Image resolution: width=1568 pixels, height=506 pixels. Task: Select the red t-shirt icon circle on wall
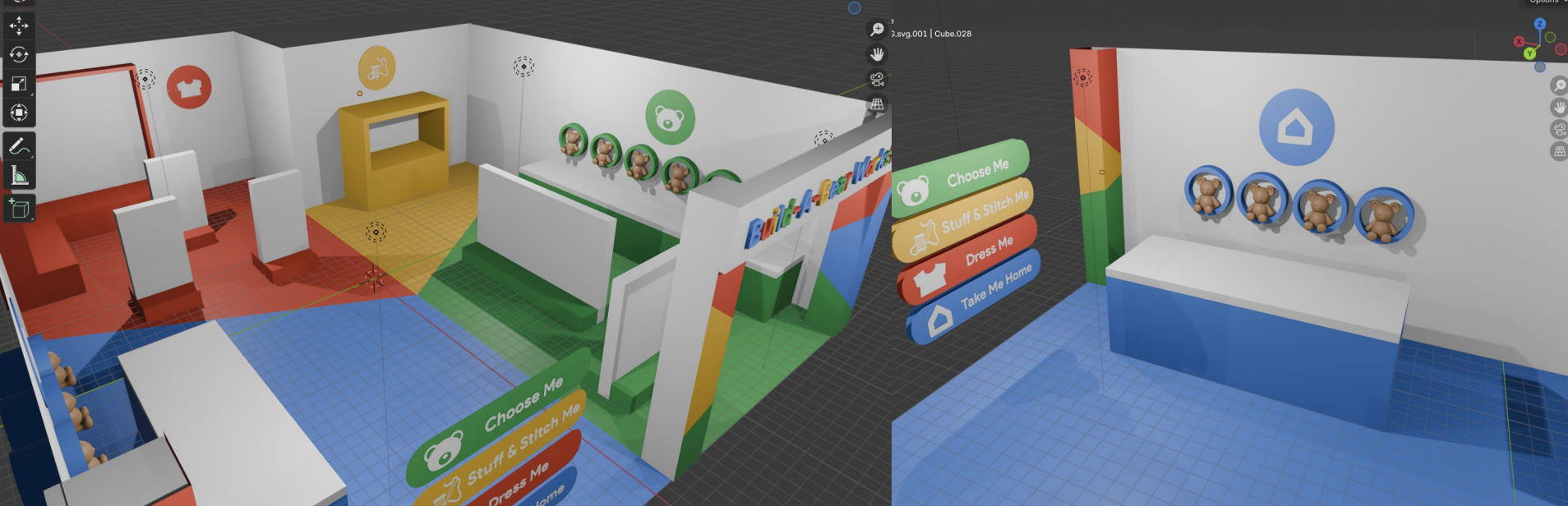(189, 86)
